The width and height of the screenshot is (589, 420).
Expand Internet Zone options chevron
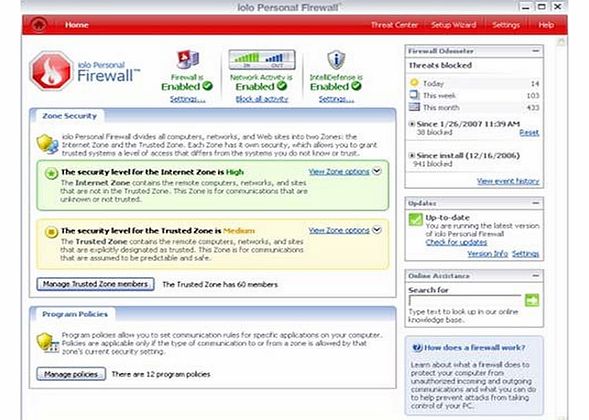point(377,171)
